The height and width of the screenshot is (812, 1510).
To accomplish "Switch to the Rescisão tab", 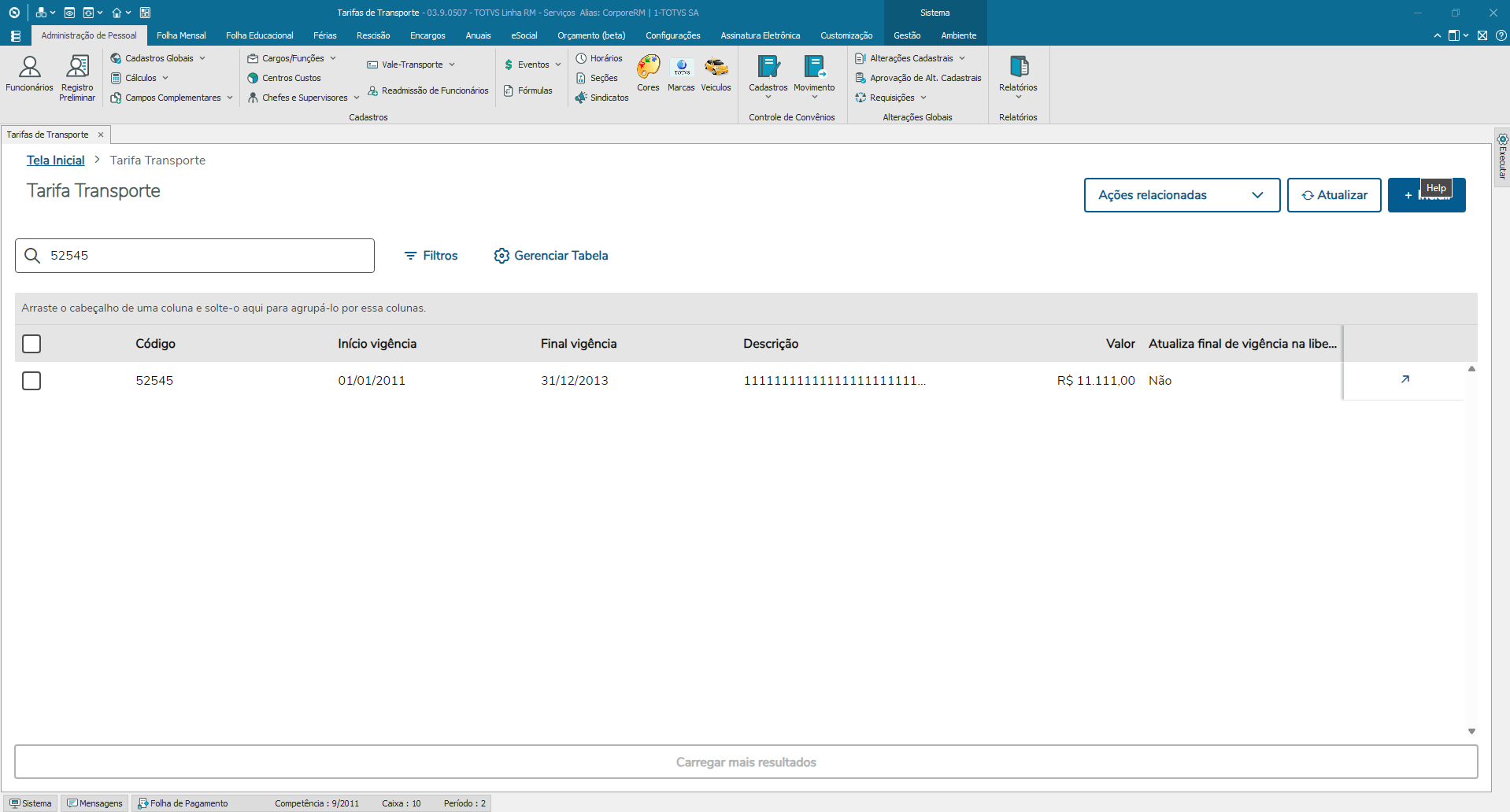I will (373, 35).
